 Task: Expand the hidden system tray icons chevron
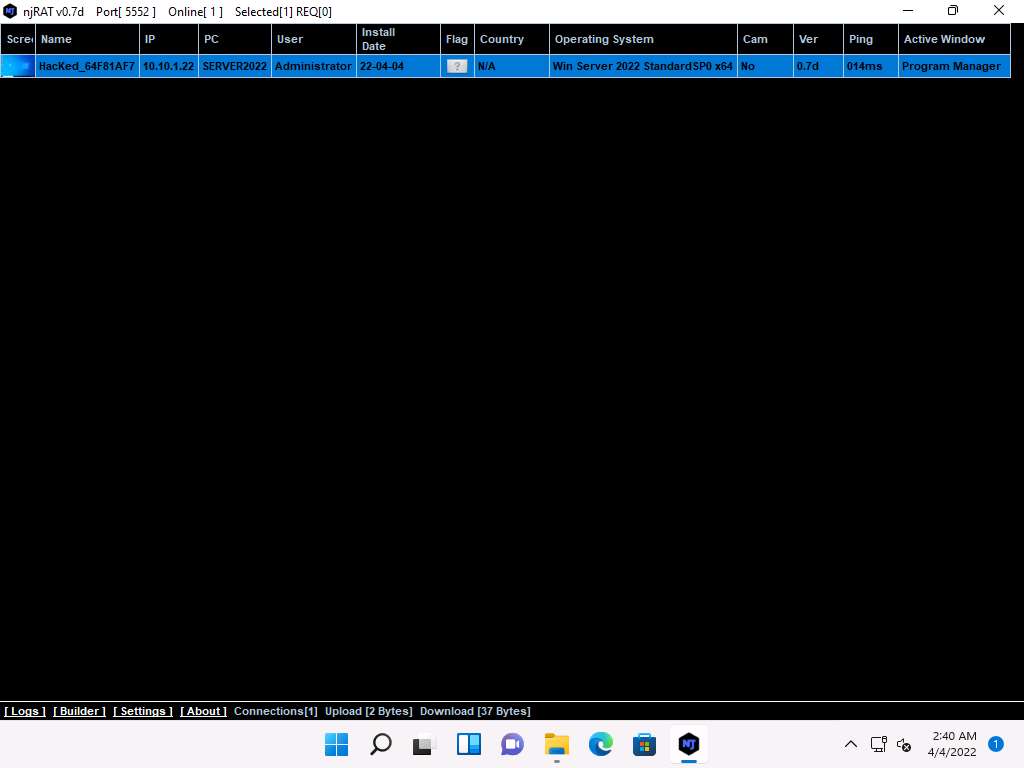[x=851, y=744]
